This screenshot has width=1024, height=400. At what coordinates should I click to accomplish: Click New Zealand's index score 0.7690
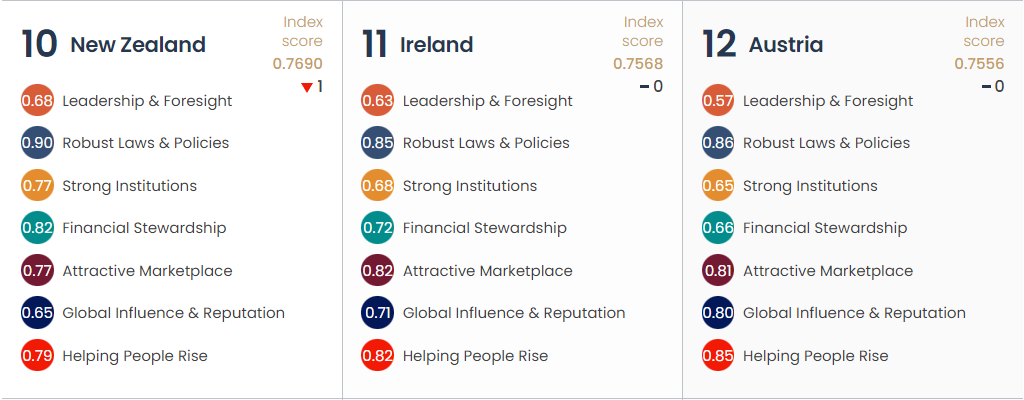point(298,64)
